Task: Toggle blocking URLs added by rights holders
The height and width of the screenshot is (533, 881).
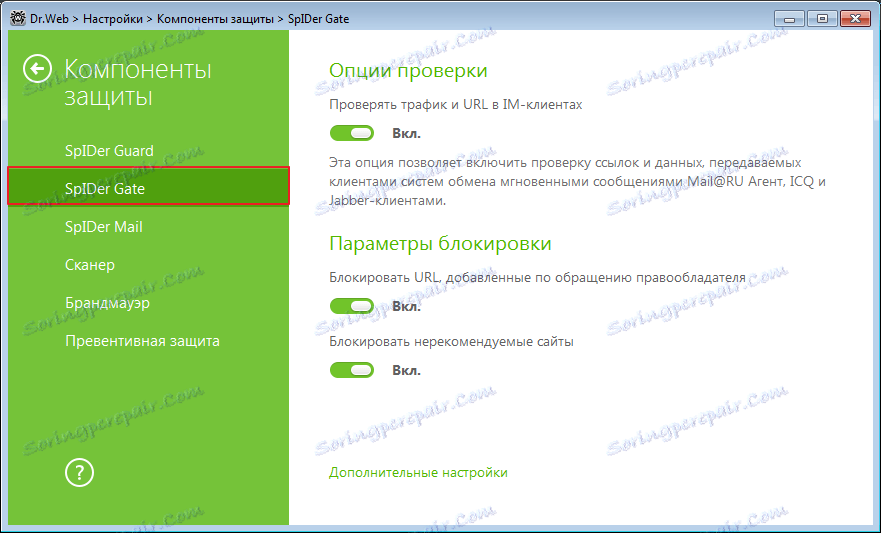Action: coord(352,306)
